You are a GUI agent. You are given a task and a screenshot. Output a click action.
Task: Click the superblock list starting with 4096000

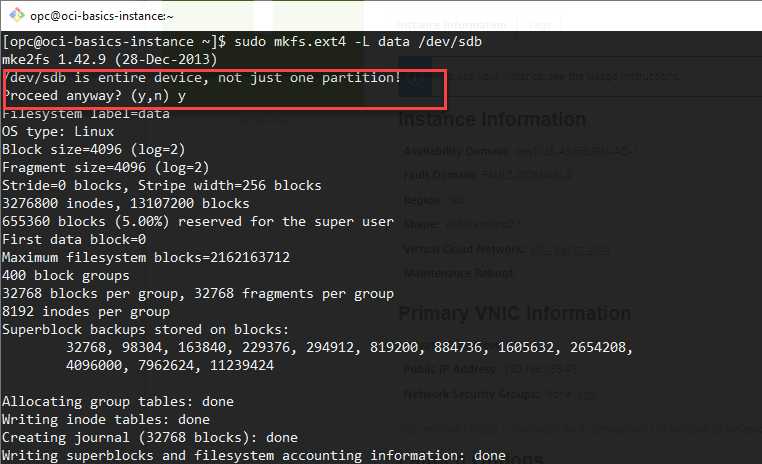[x=170, y=365]
